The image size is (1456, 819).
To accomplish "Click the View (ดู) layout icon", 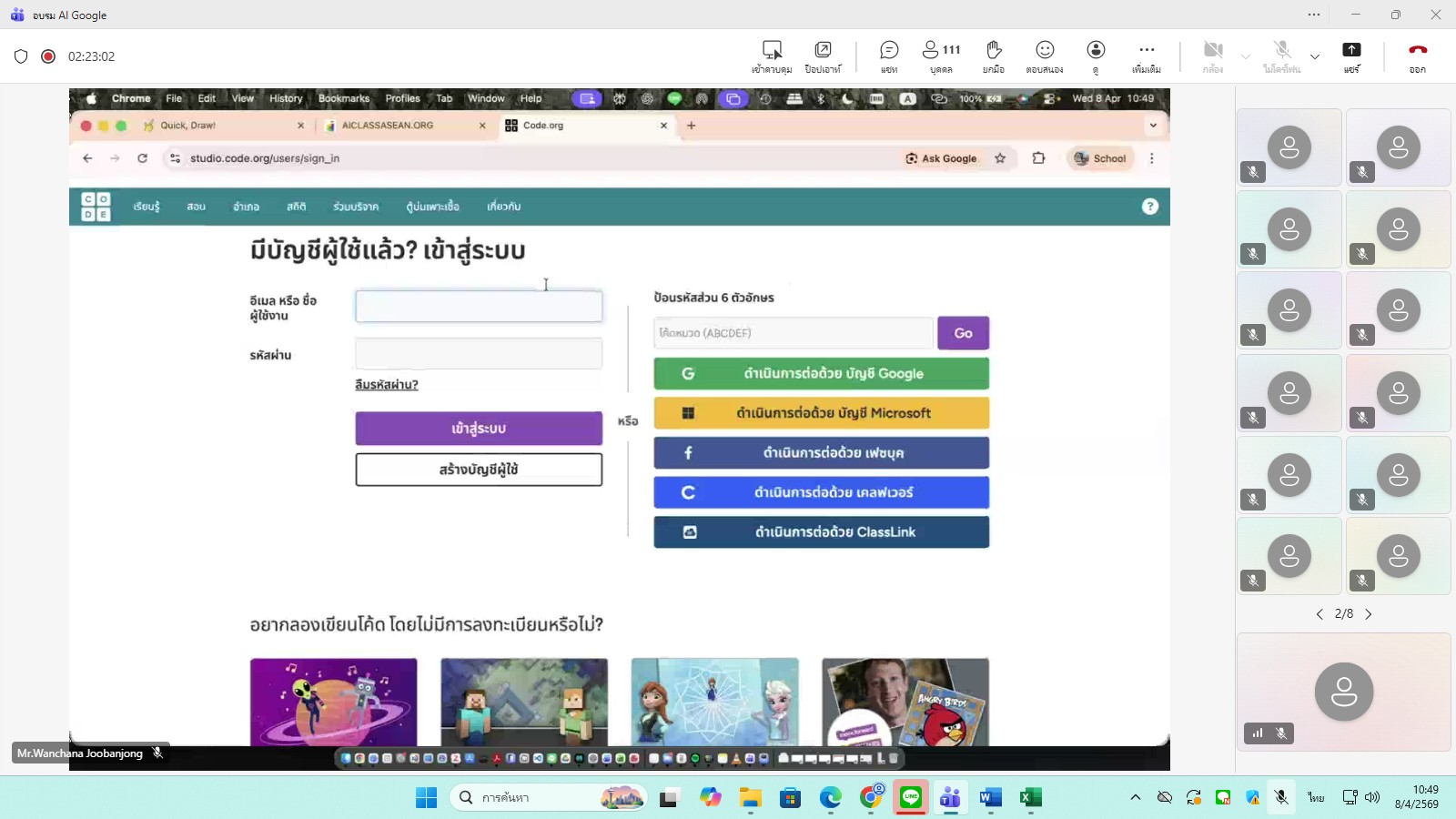I will [x=1096, y=56].
